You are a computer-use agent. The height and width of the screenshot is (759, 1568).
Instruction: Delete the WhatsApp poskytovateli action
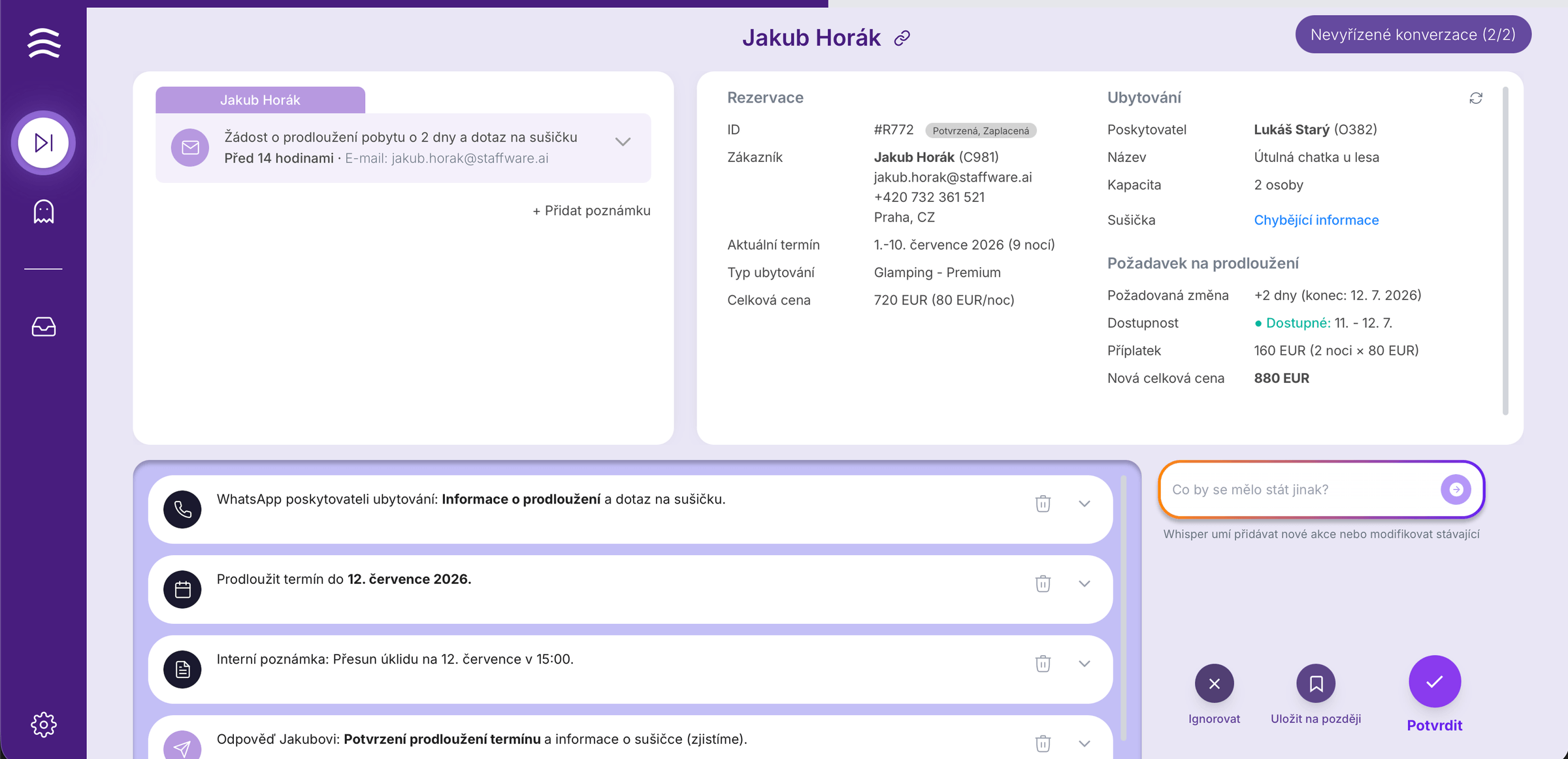1043,504
